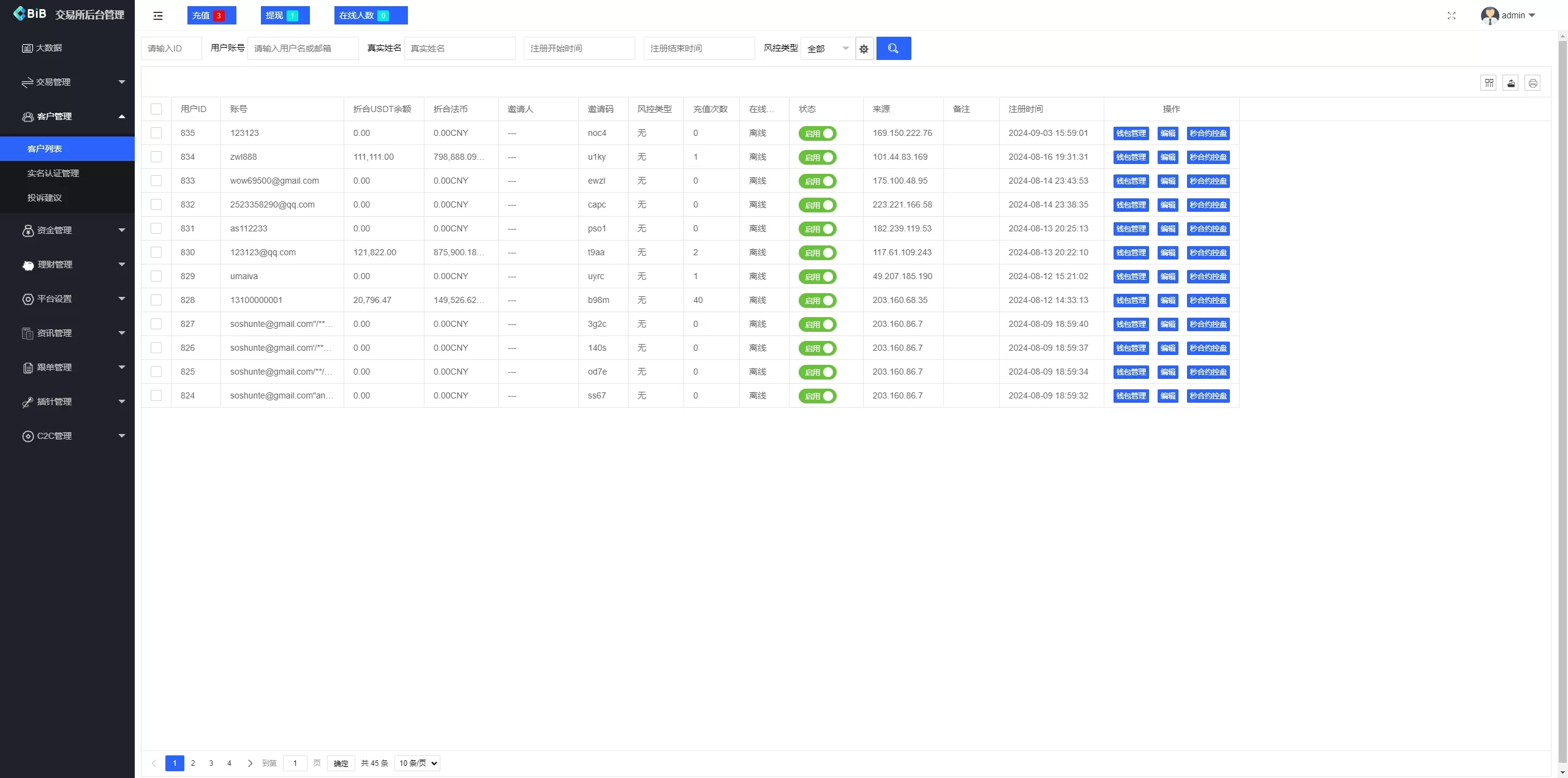Open the 风控类型 dropdown showing 全部
Screen dimensions: 1568x778
(827, 48)
